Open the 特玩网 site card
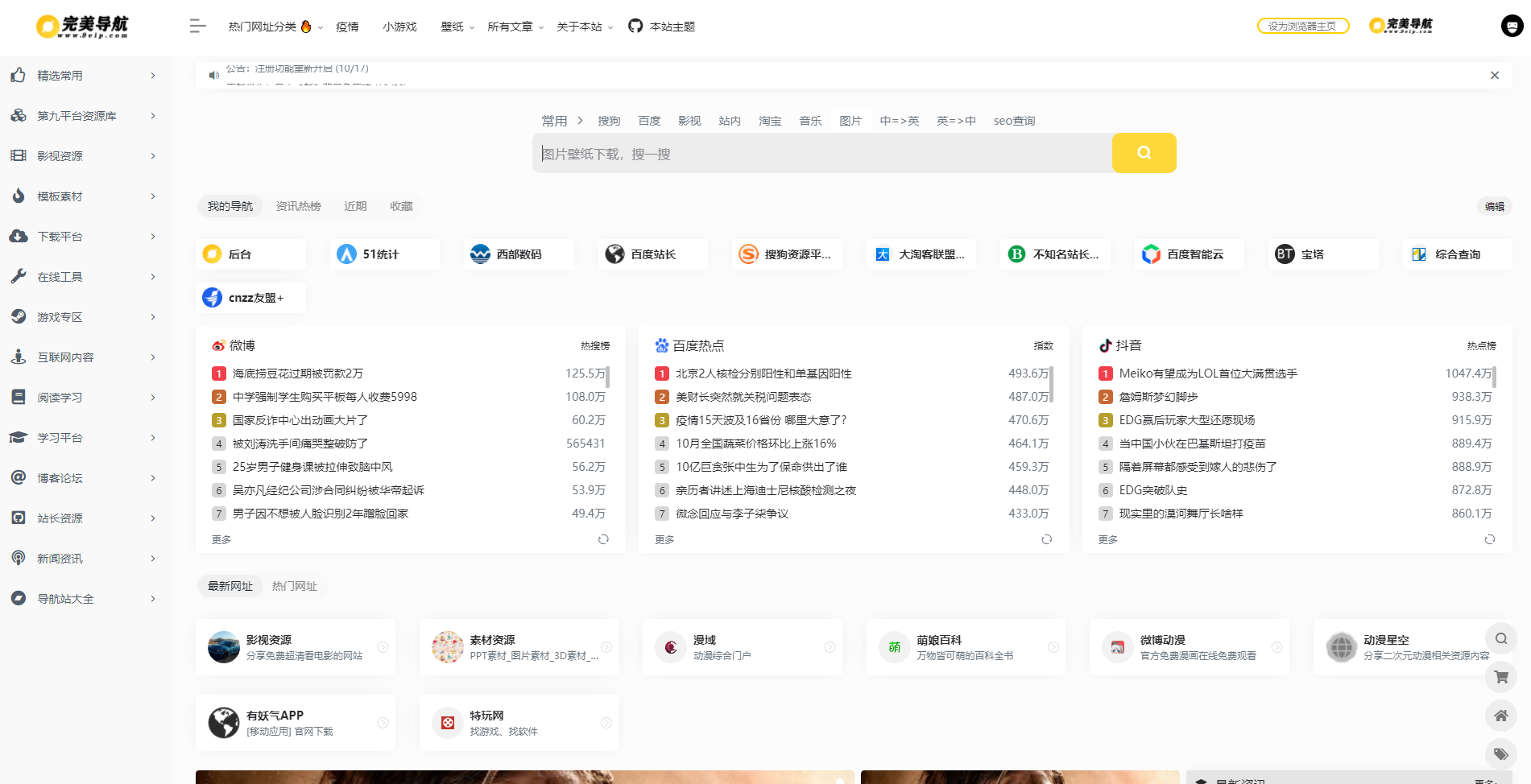Screen dimensions: 1531x784 tap(519, 723)
